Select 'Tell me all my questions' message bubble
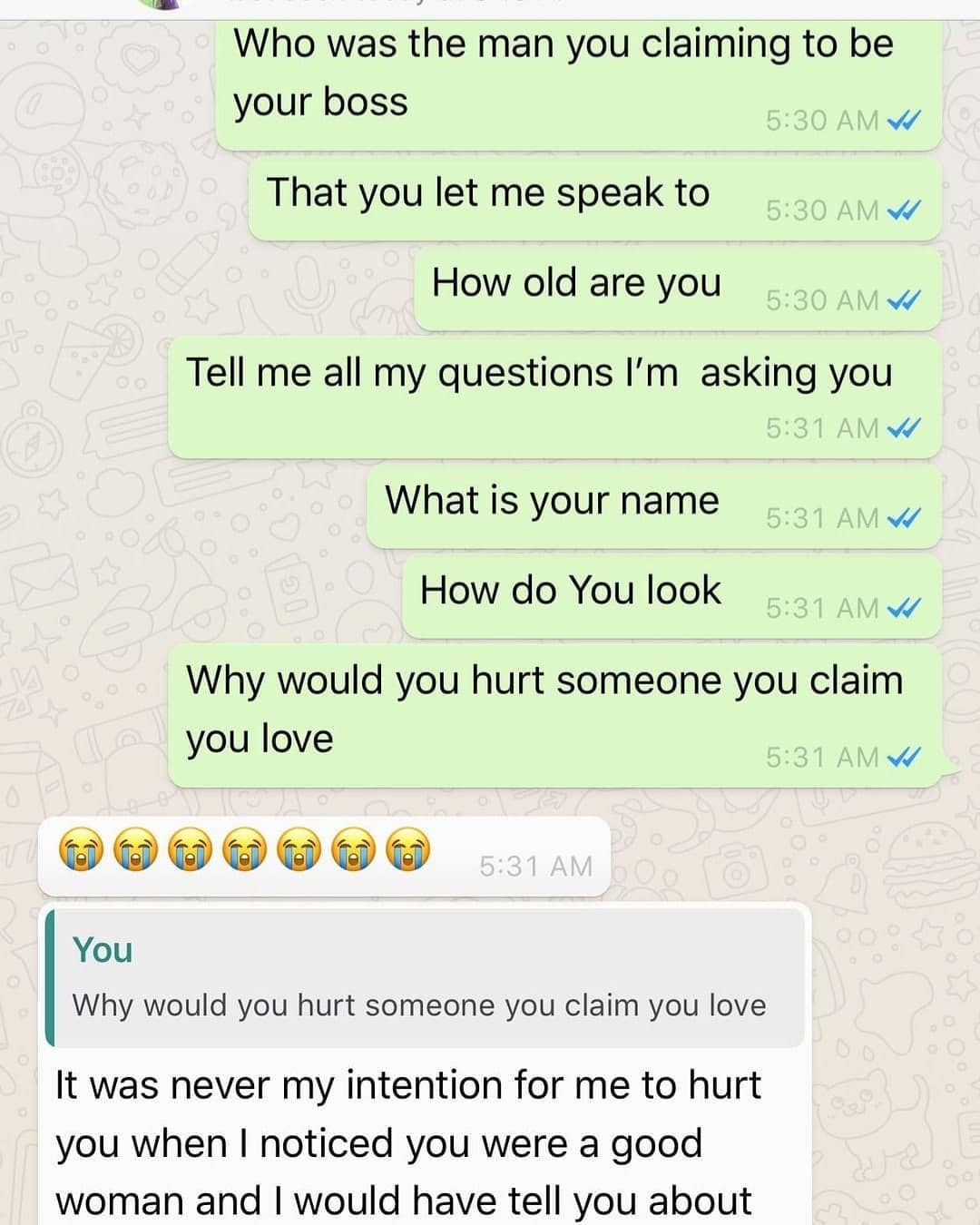Image resolution: width=980 pixels, height=1225 pixels. pyautogui.click(x=554, y=397)
